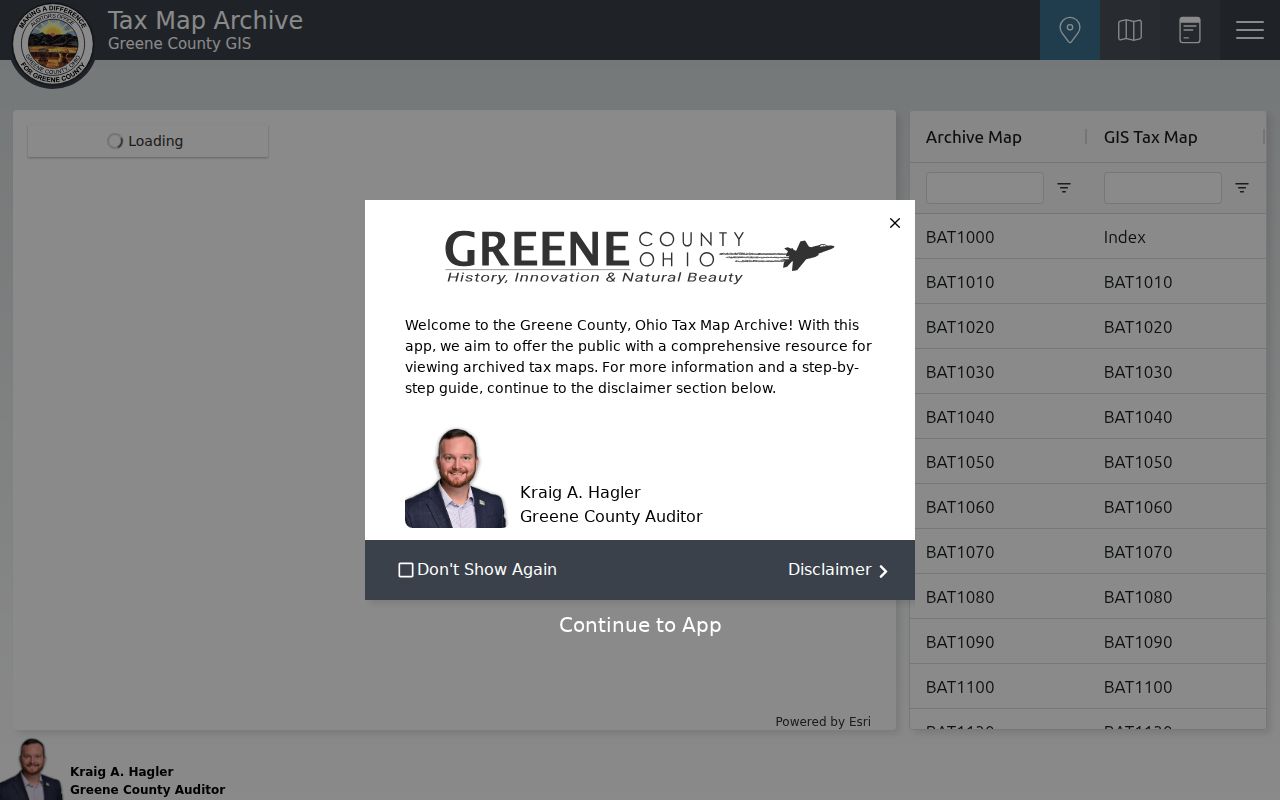Select BAT1100 in GIS Tax Map column
The image size is (1280, 800).
[1138, 687]
